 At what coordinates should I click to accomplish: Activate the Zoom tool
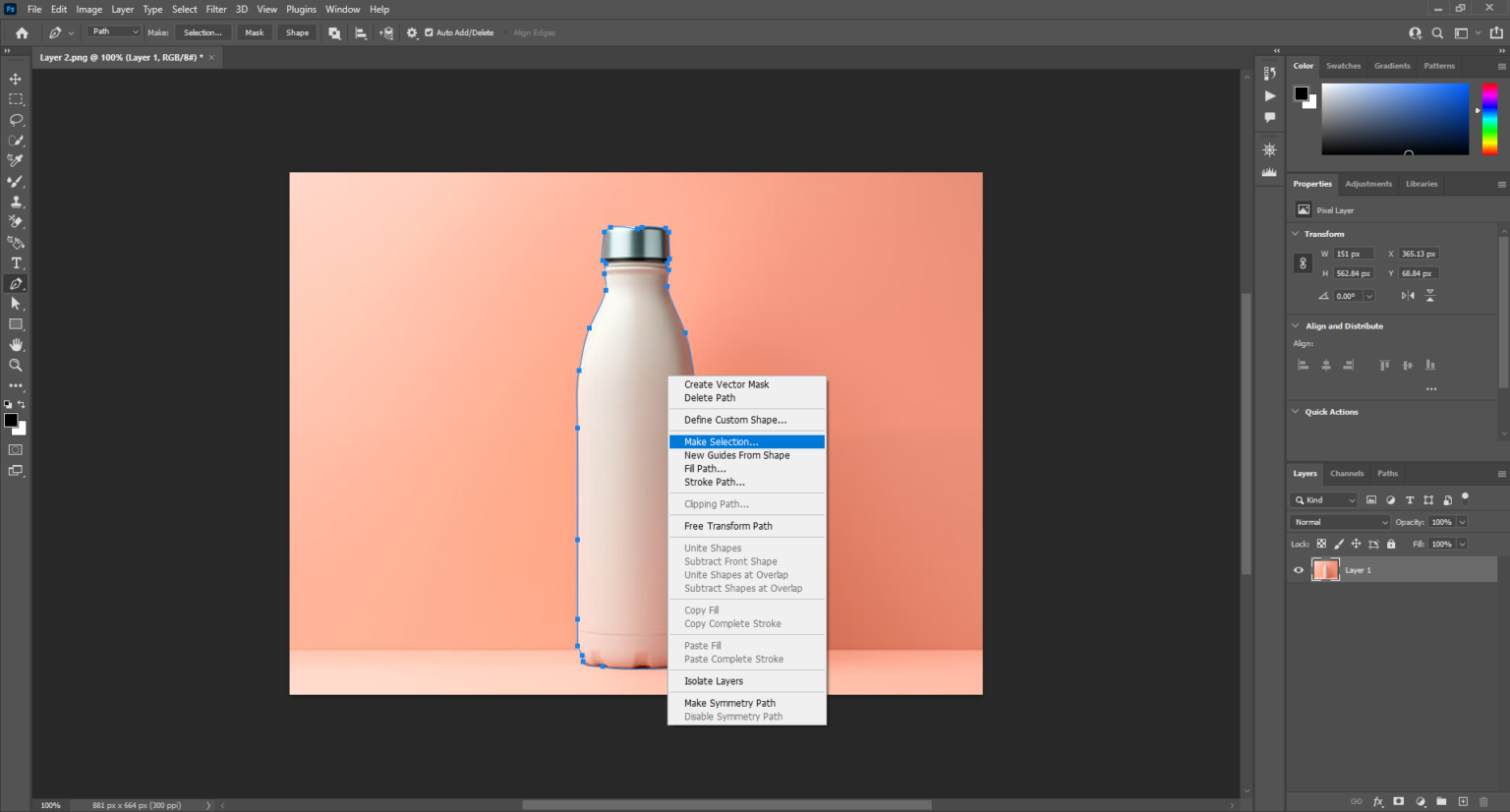point(15,365)
